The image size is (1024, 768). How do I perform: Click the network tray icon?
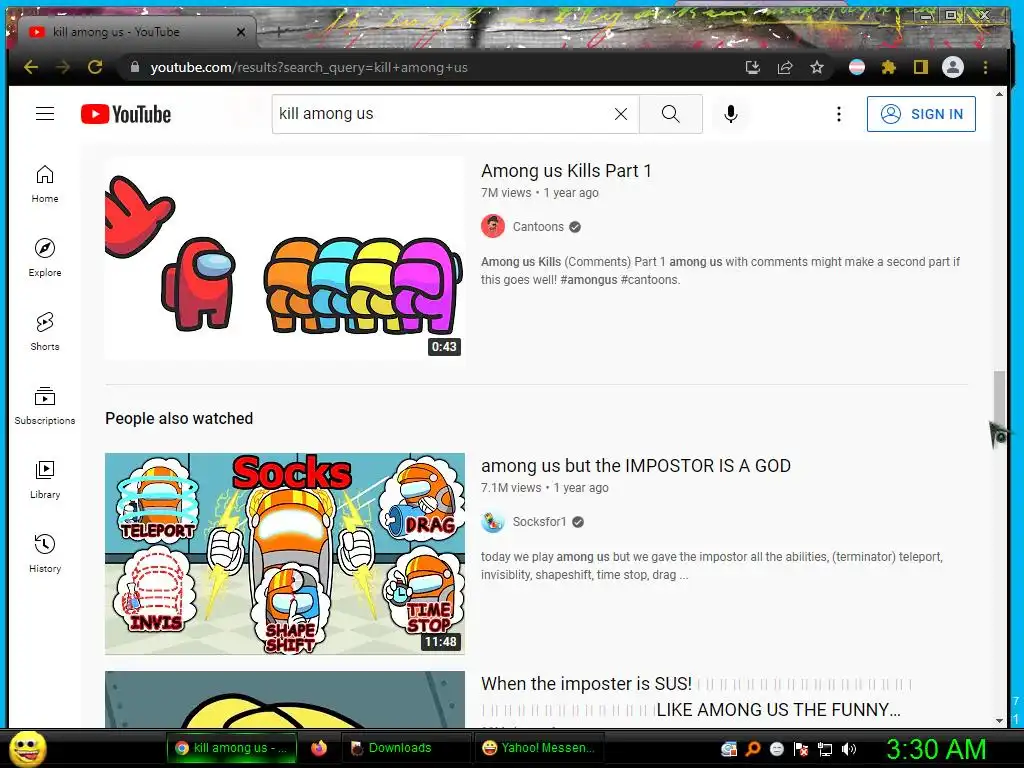click(x=825, y=749)
